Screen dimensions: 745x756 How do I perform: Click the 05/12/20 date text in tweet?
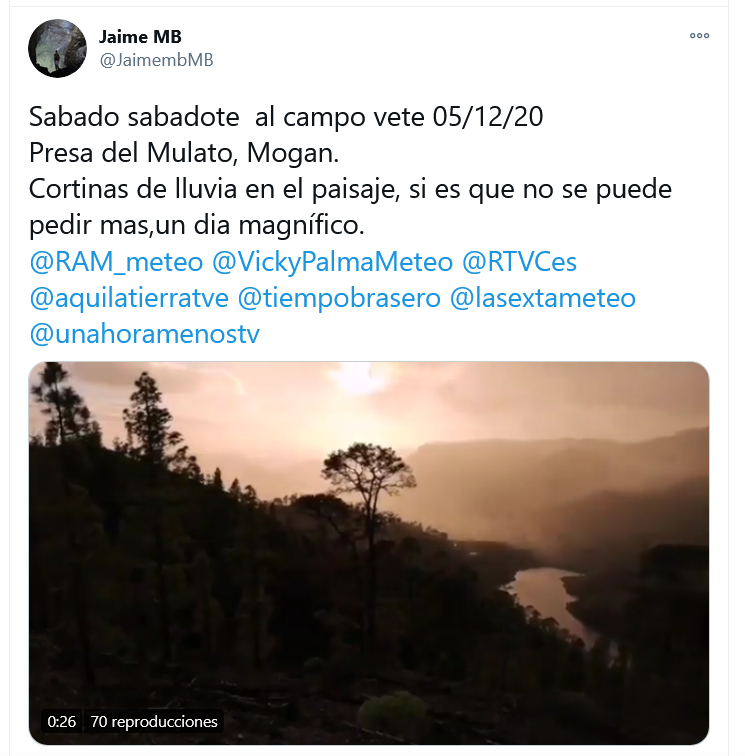pos(488,117)
